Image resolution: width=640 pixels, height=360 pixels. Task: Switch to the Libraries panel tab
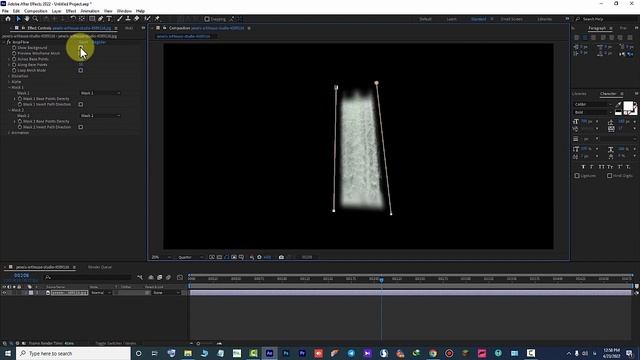coord(579,94)
